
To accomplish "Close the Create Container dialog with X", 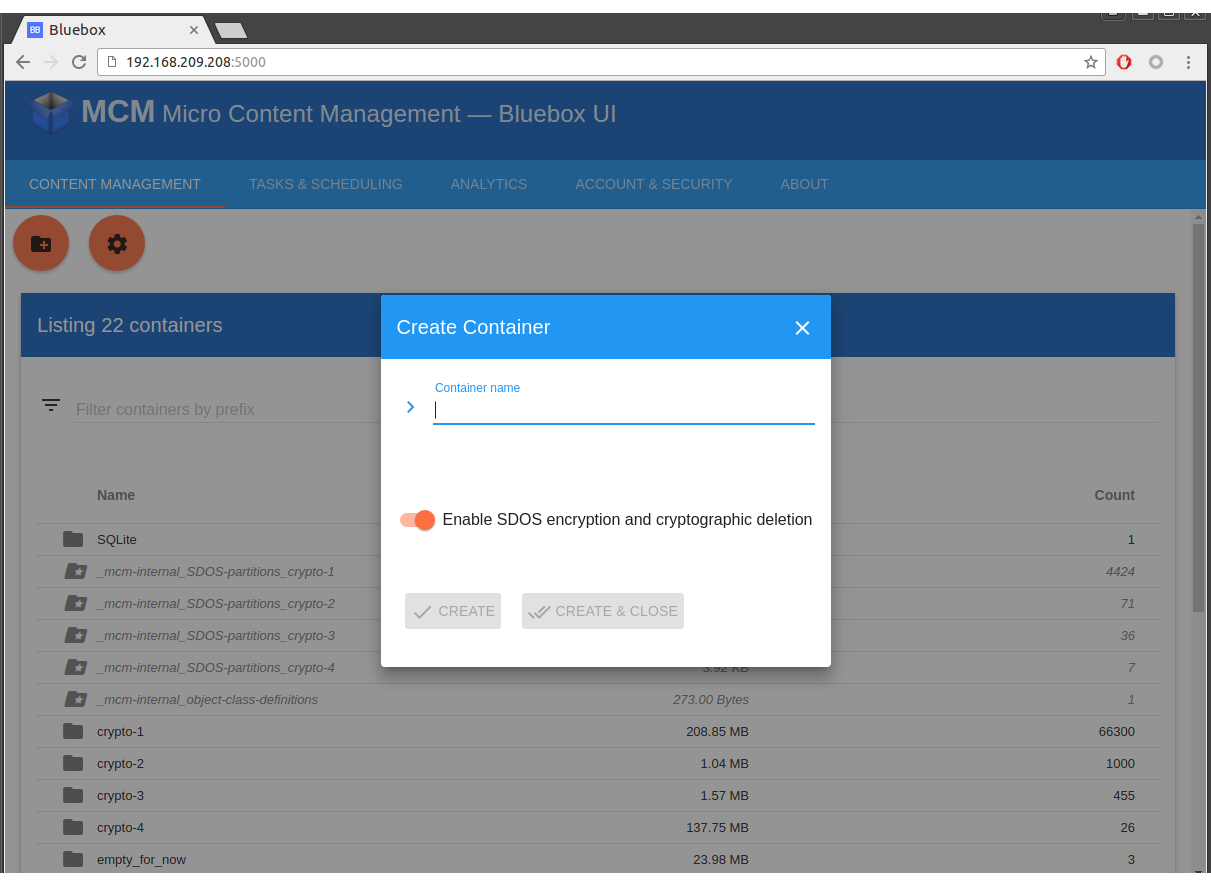I will [802, 328].
